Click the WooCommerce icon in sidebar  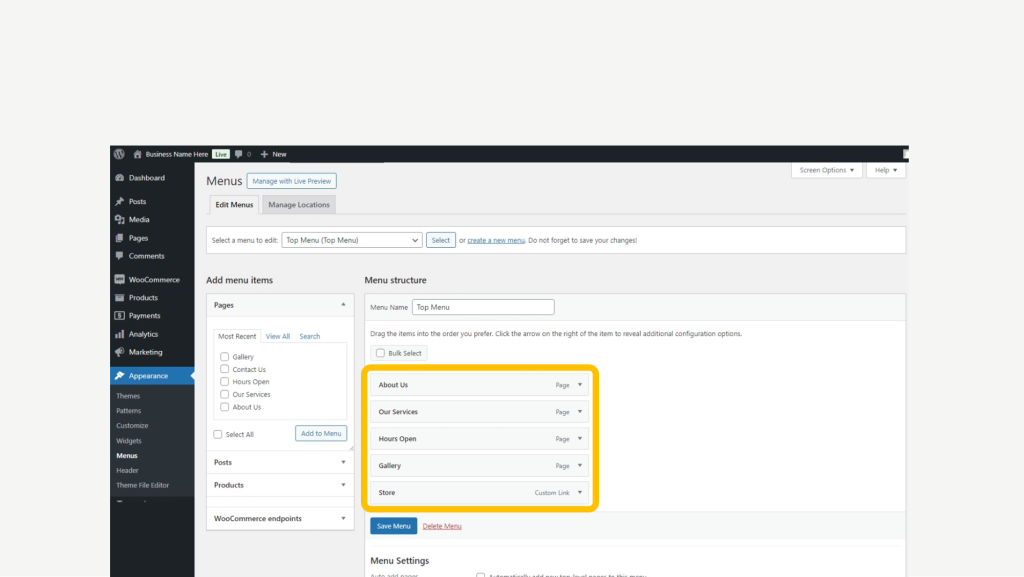(120, 279)
